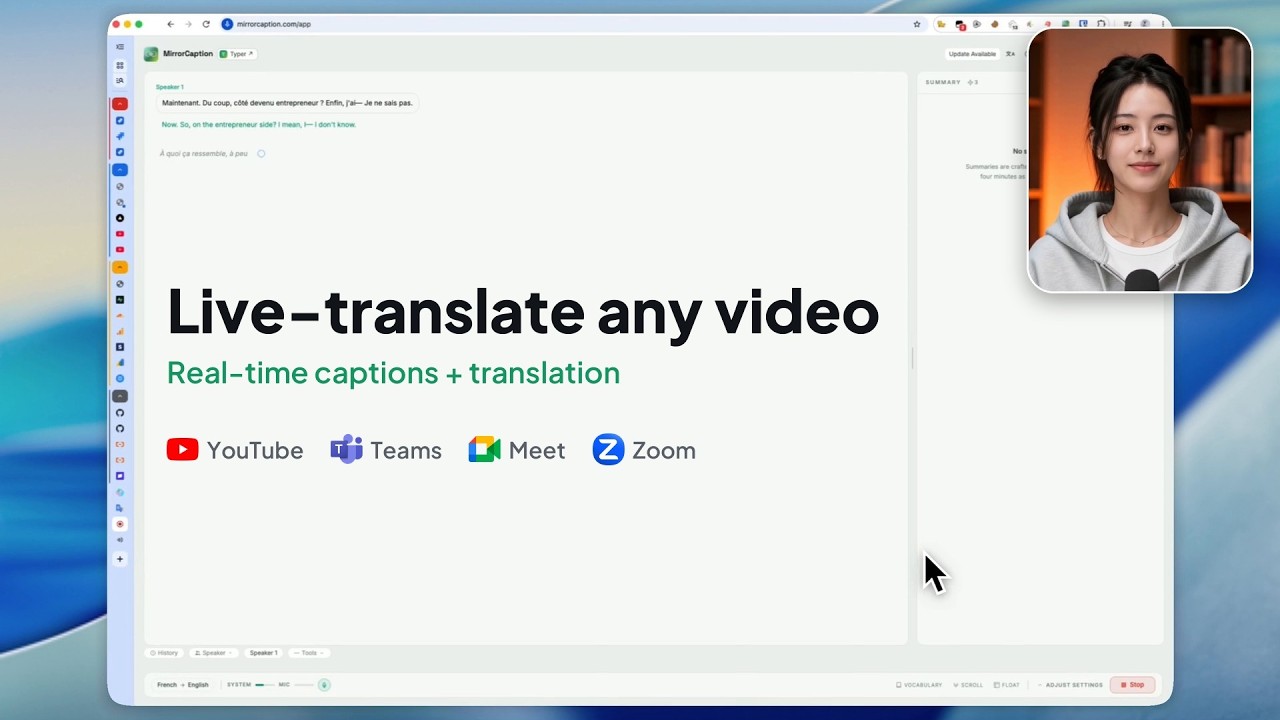Collapse the vertical tab sidebar via top icon
Viewport: 1280px width, 720px height.
pos(120,47)
